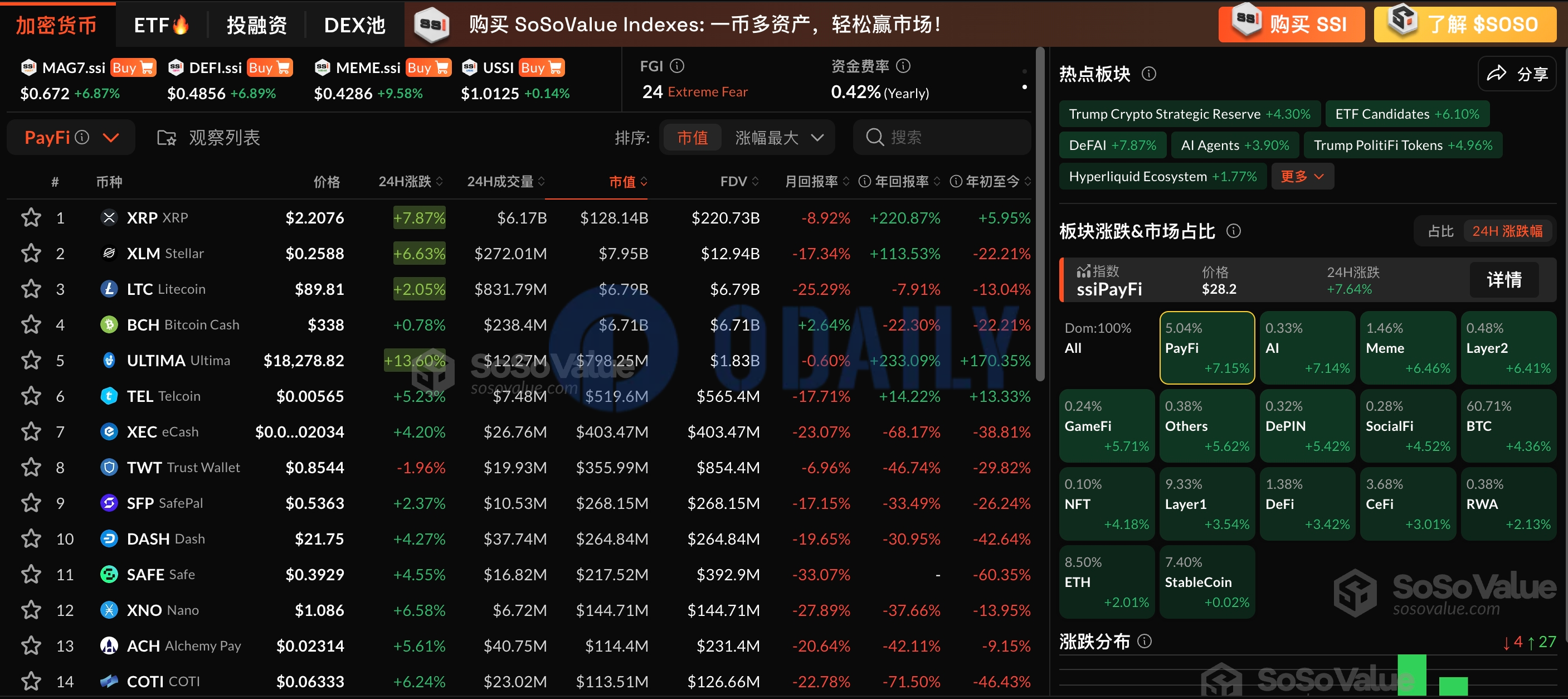This screenshot has height=699, width=1568.
Task: Star the ULTIMA row
Action: click(x=31, y=361)
